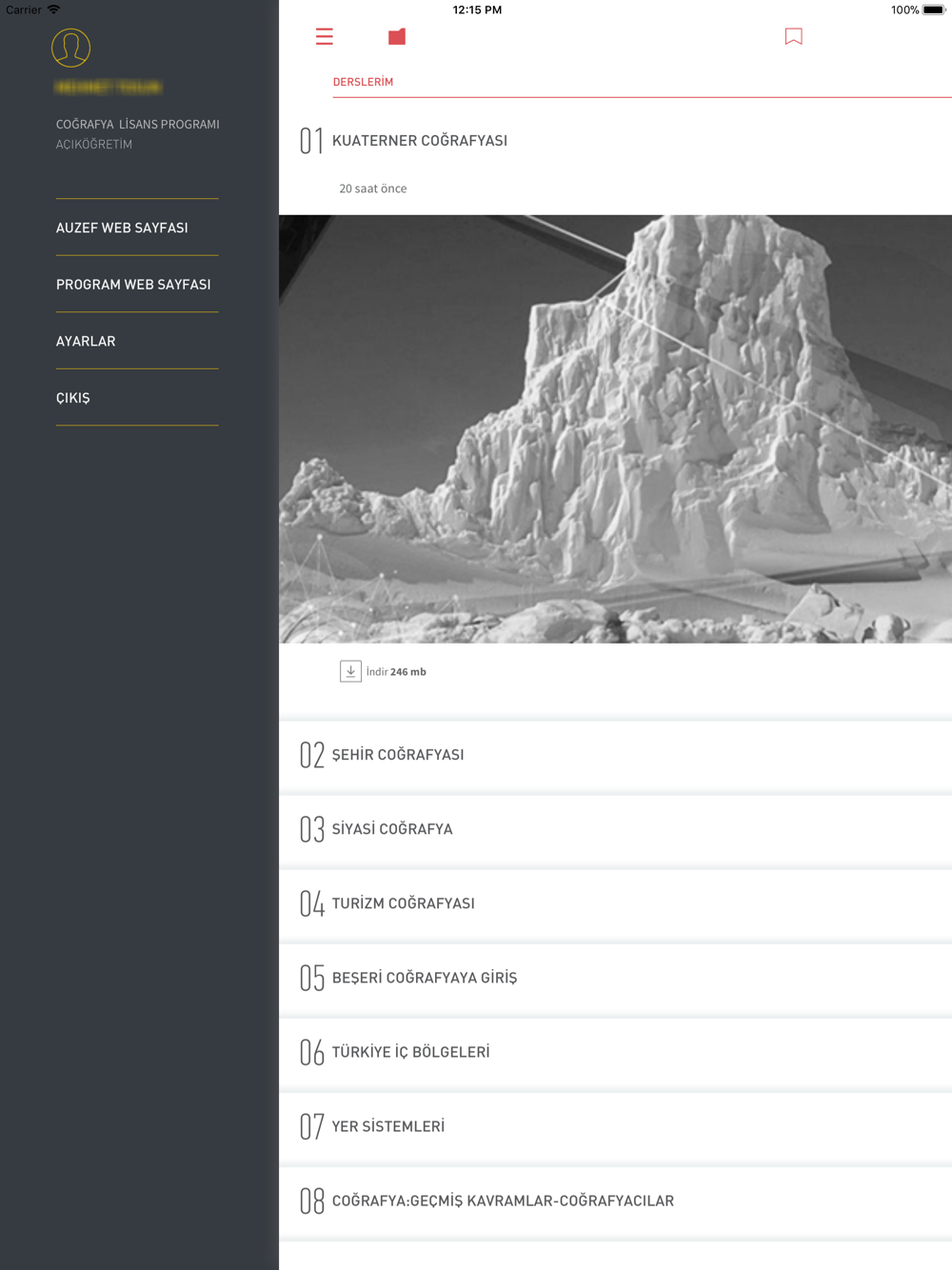Open Beşeri Coğrafyaya Giriş course row
Viewport: 952px width, 1270px height.
coord(424,978)
